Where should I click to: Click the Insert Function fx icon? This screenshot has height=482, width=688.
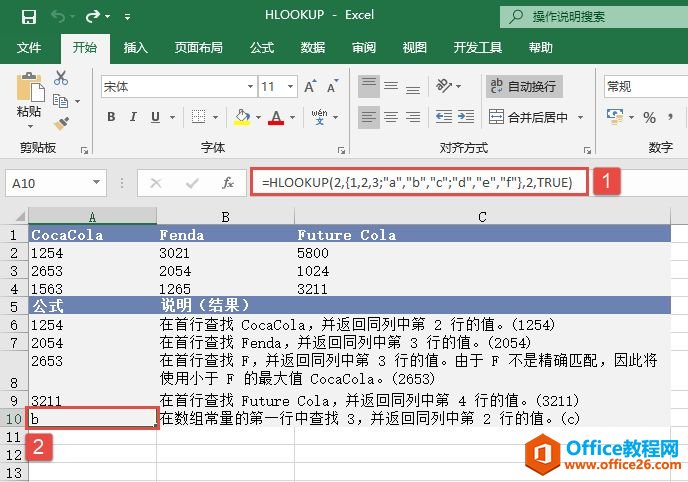[x=228, y=183]
